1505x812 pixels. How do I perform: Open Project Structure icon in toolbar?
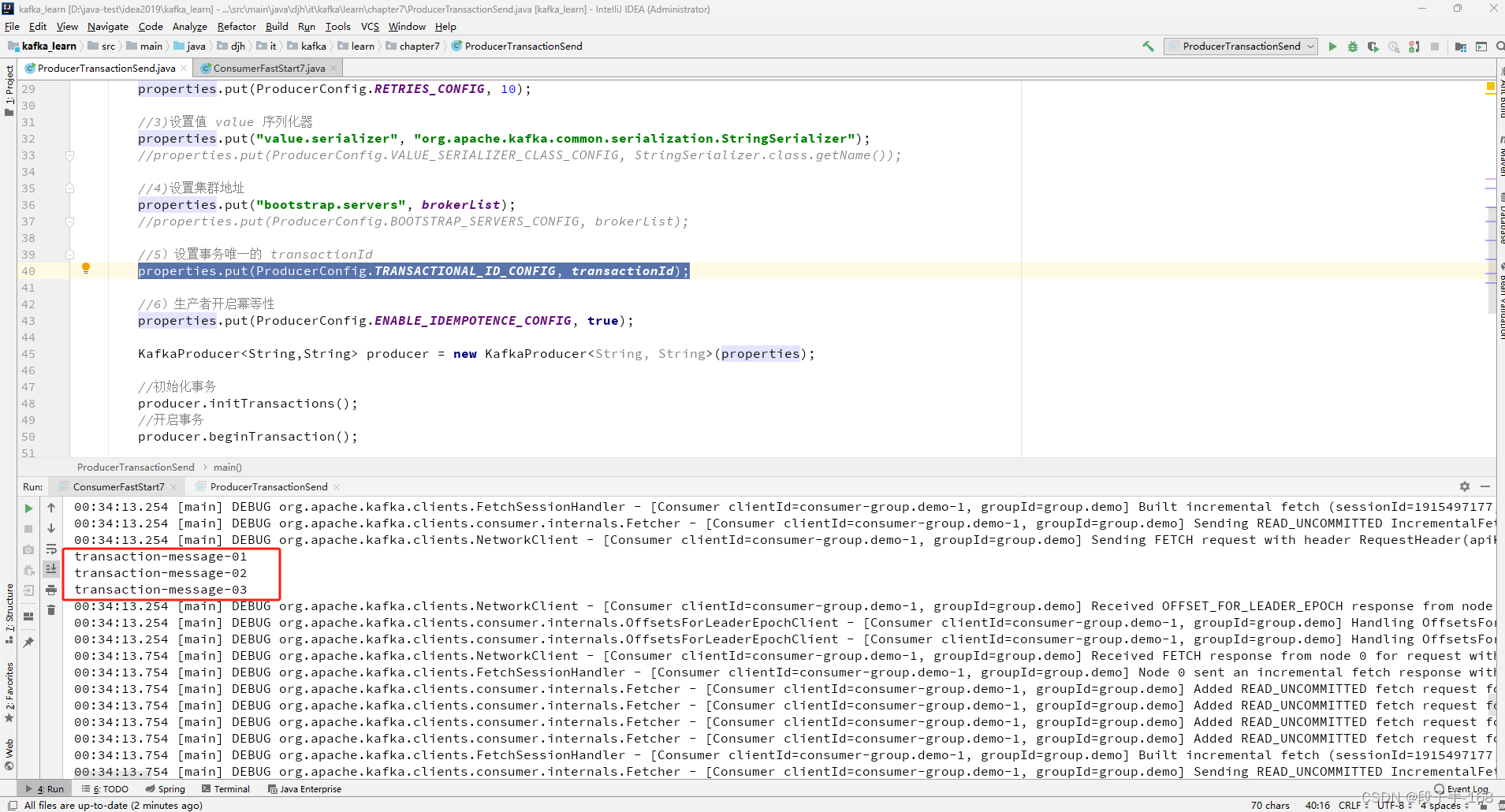(x=1461, y=47)
